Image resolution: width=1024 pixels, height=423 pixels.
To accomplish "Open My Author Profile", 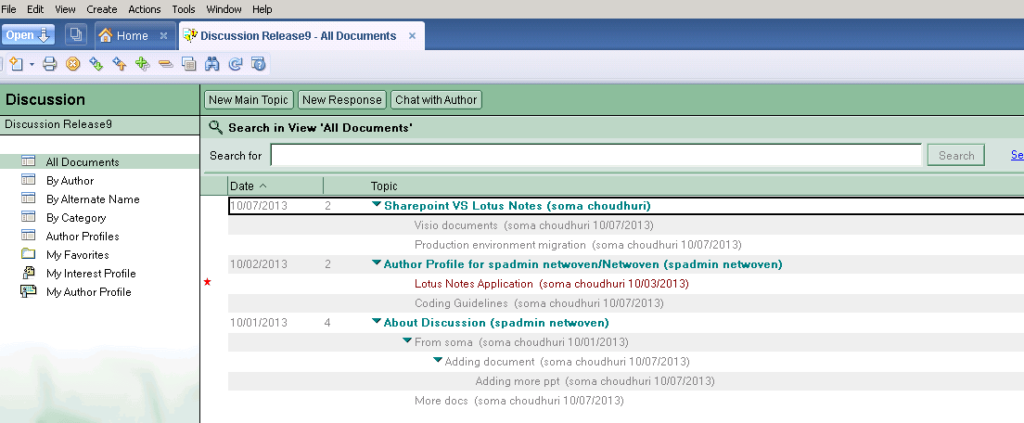I will pyautogui.click(x=89, y=292).
